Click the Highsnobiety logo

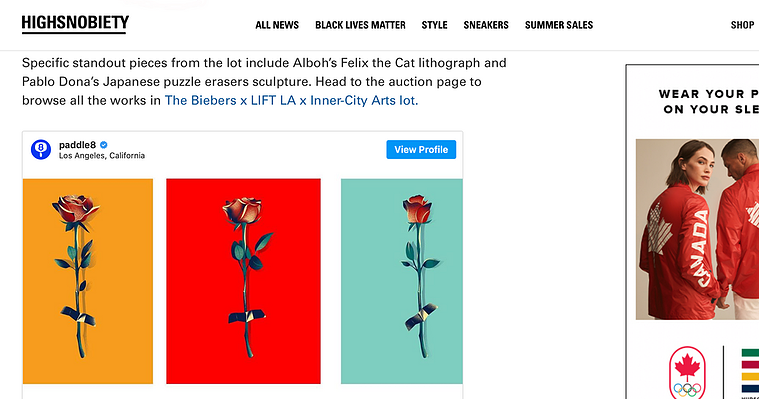[x=75, y=24]
